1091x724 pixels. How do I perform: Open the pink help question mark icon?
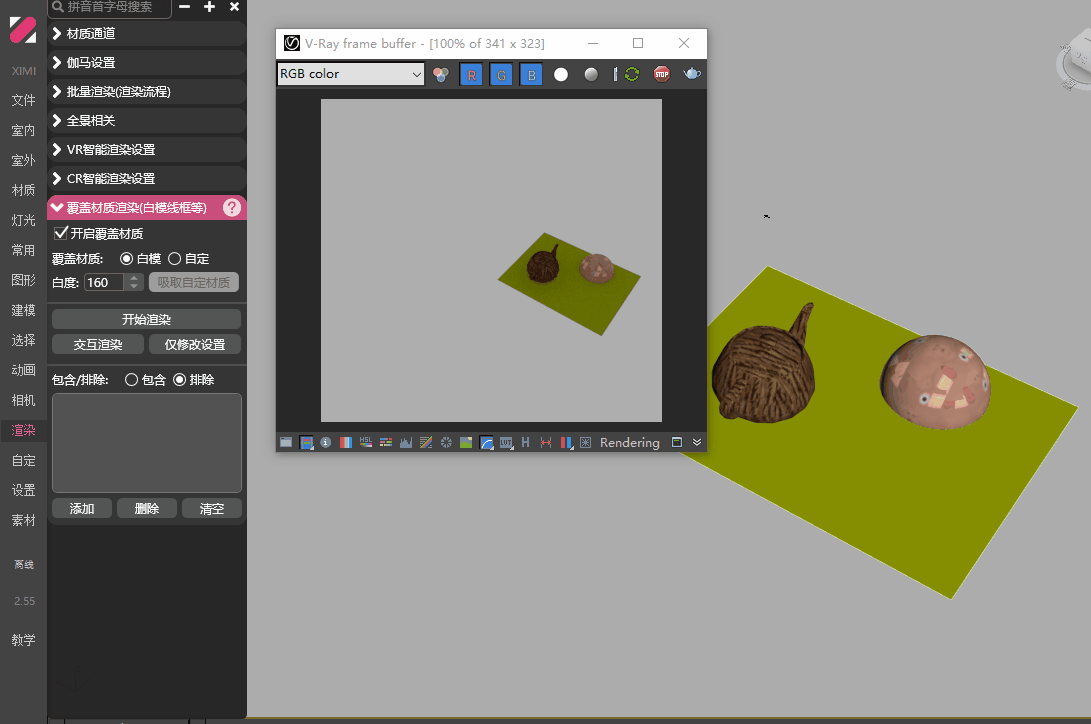coord(232,207)
